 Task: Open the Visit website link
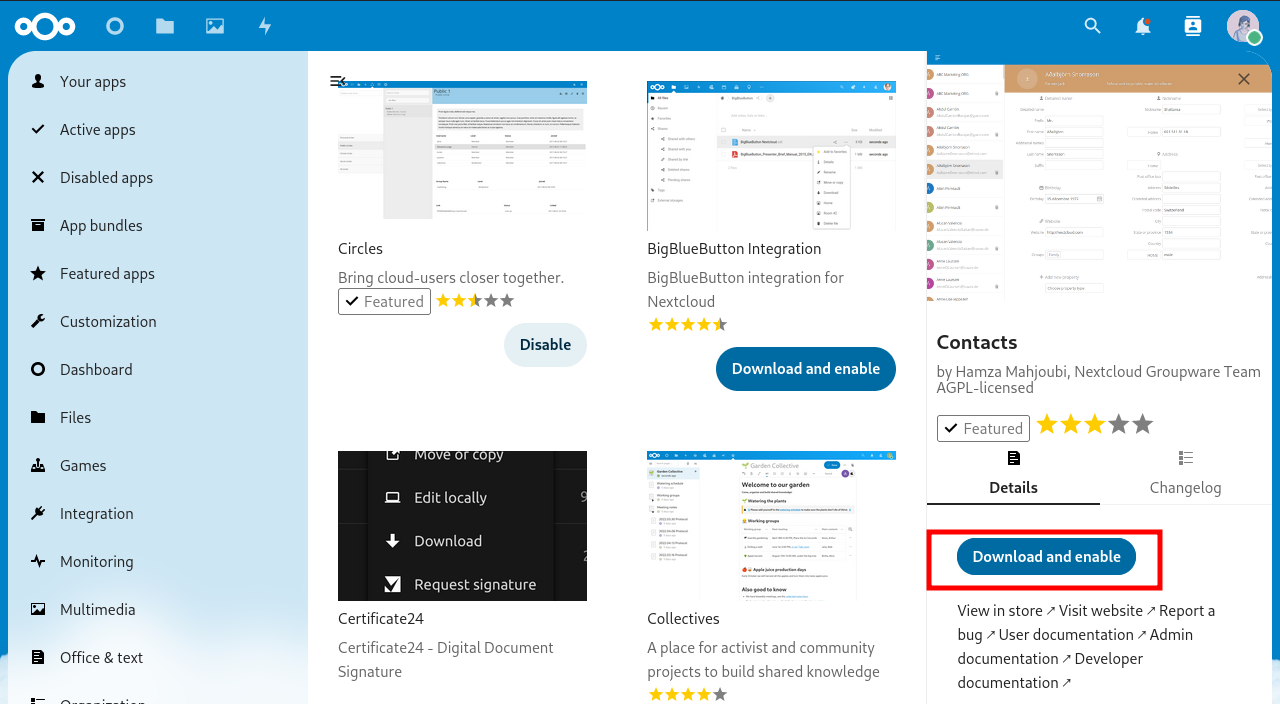[x=1107, y=611]
